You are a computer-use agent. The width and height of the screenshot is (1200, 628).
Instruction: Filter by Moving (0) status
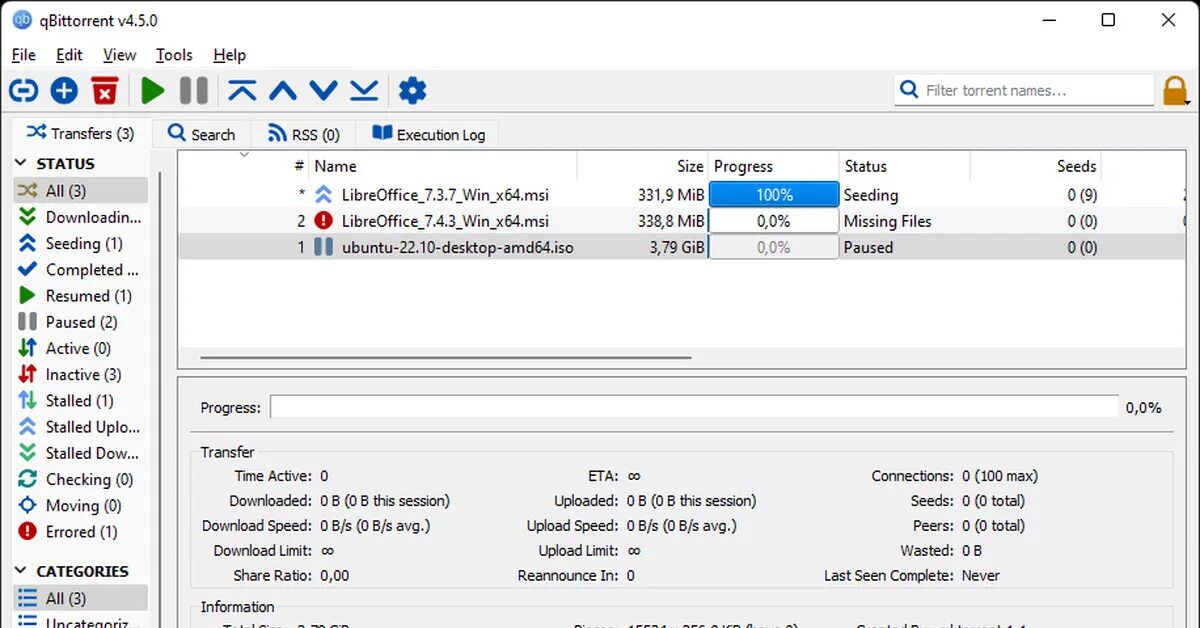coord(80,505)
